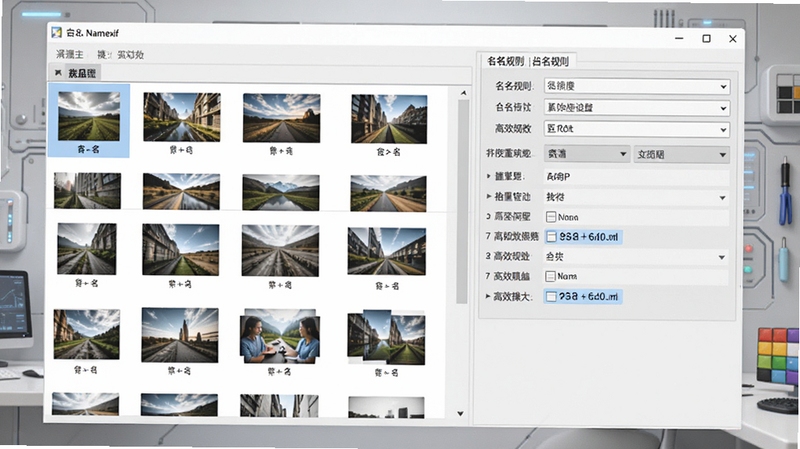The width and height of the screenshot is (800, 449).
Task: Toggle the '238 + 640.ml' checkbox in last row
Action: (551, 296)
